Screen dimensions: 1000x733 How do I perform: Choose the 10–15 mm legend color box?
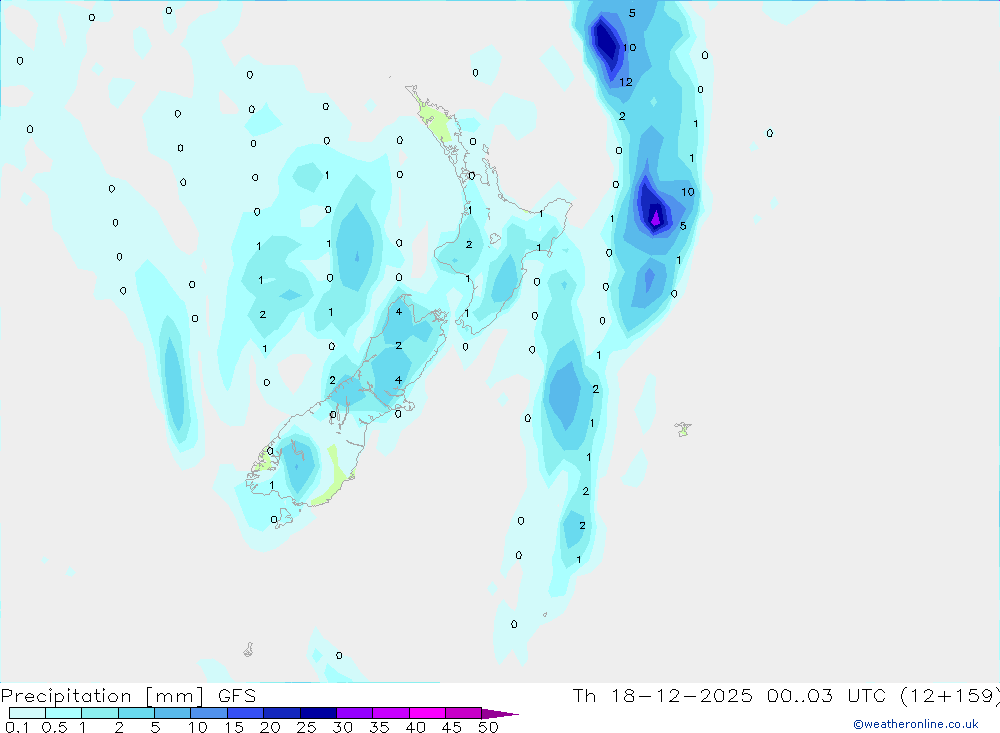pyautogui.click(x=209, y=713)
